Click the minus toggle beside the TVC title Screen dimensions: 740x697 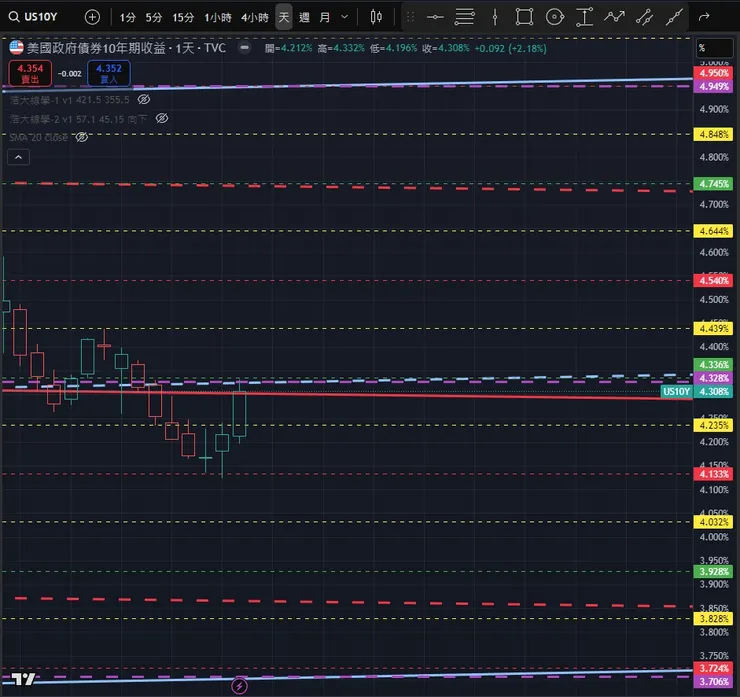click(x=244, y=47)
